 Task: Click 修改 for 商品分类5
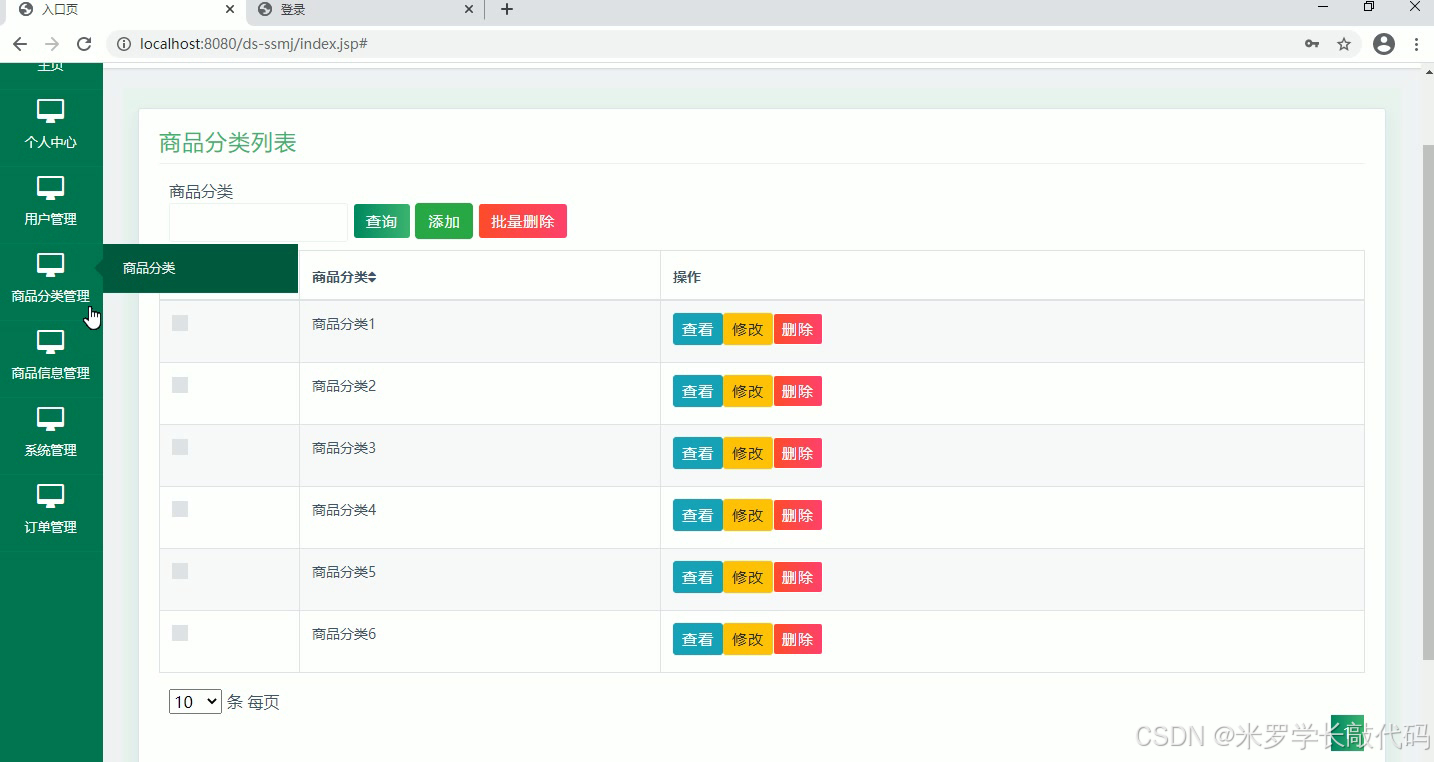click(x=748, y=577)
